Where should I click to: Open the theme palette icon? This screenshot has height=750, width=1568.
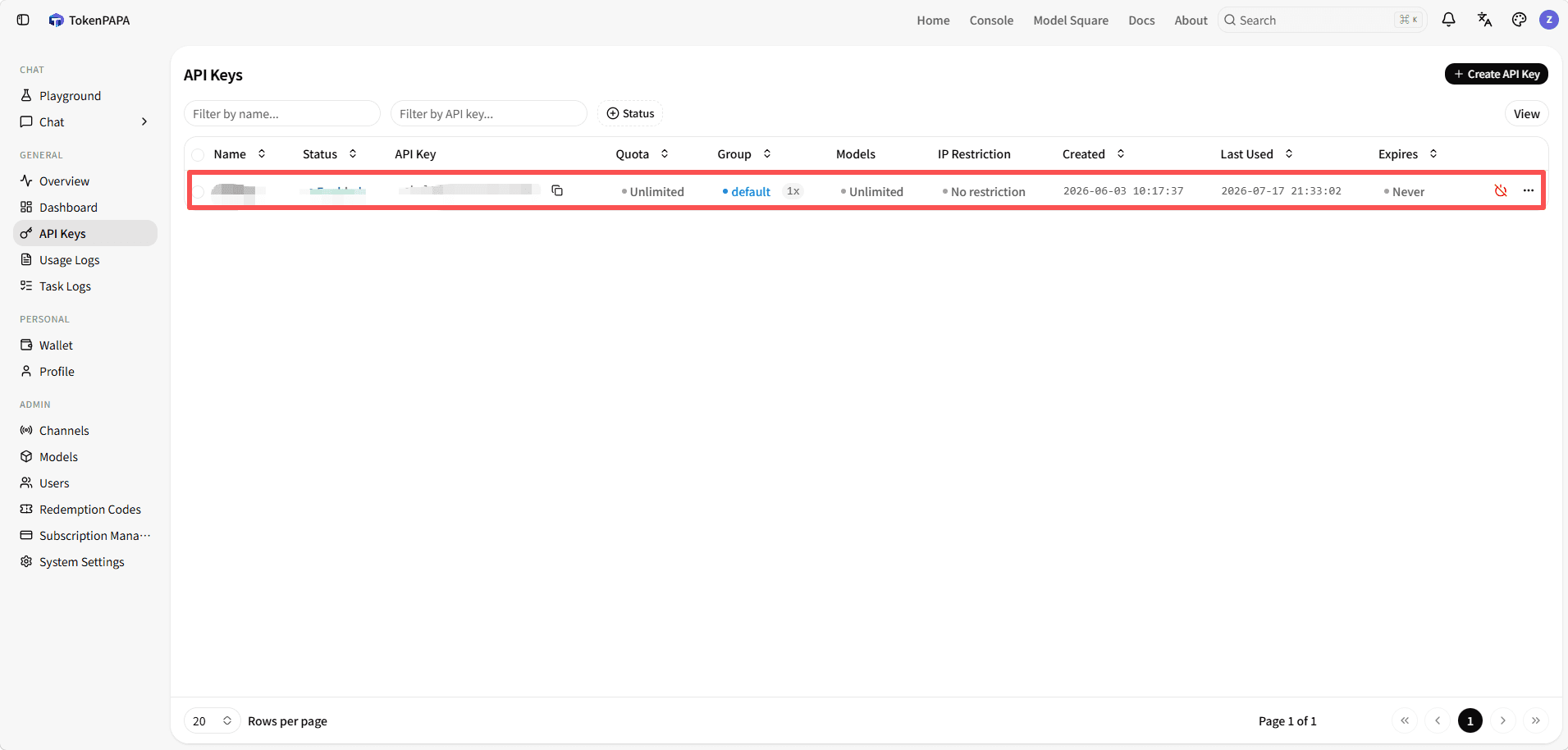coord(1519,20)
